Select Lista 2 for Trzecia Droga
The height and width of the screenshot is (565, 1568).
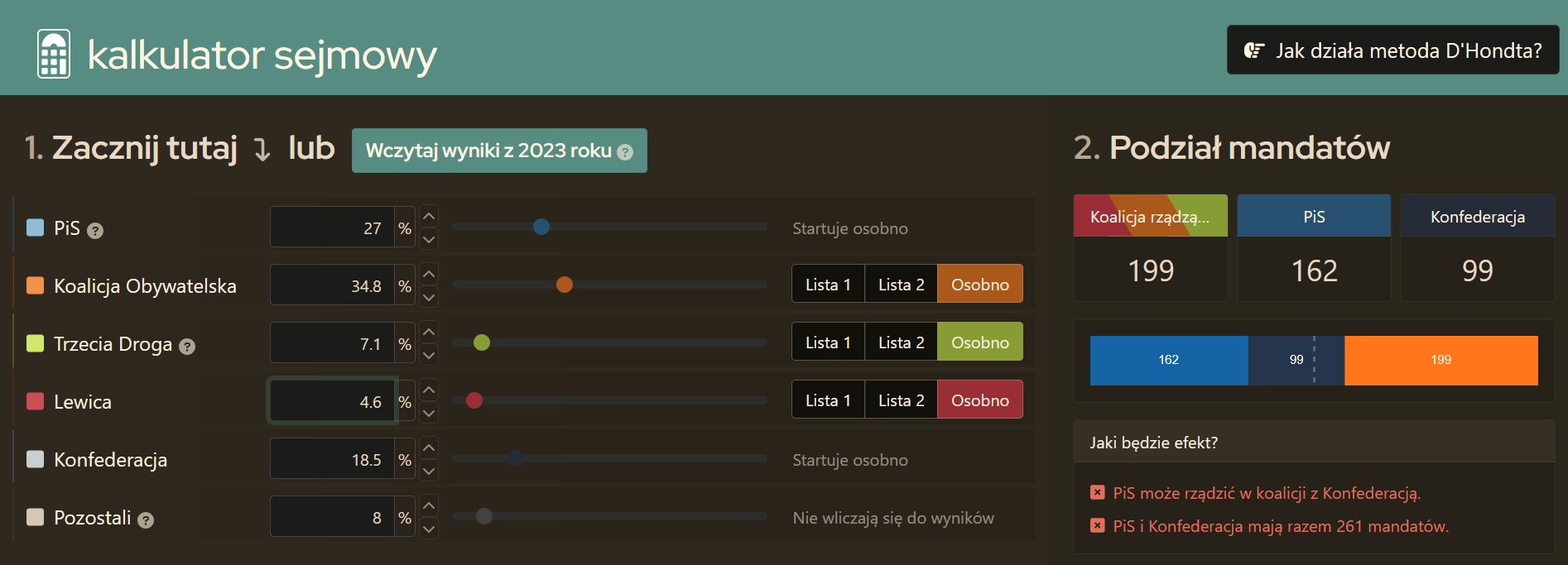(x=901, y=342)
